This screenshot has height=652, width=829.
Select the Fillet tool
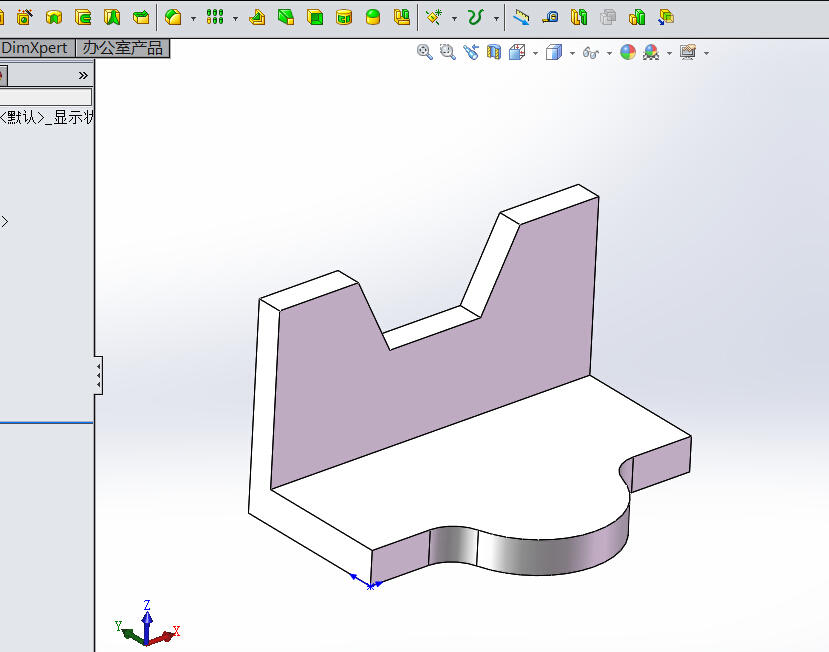coord(173,17)
